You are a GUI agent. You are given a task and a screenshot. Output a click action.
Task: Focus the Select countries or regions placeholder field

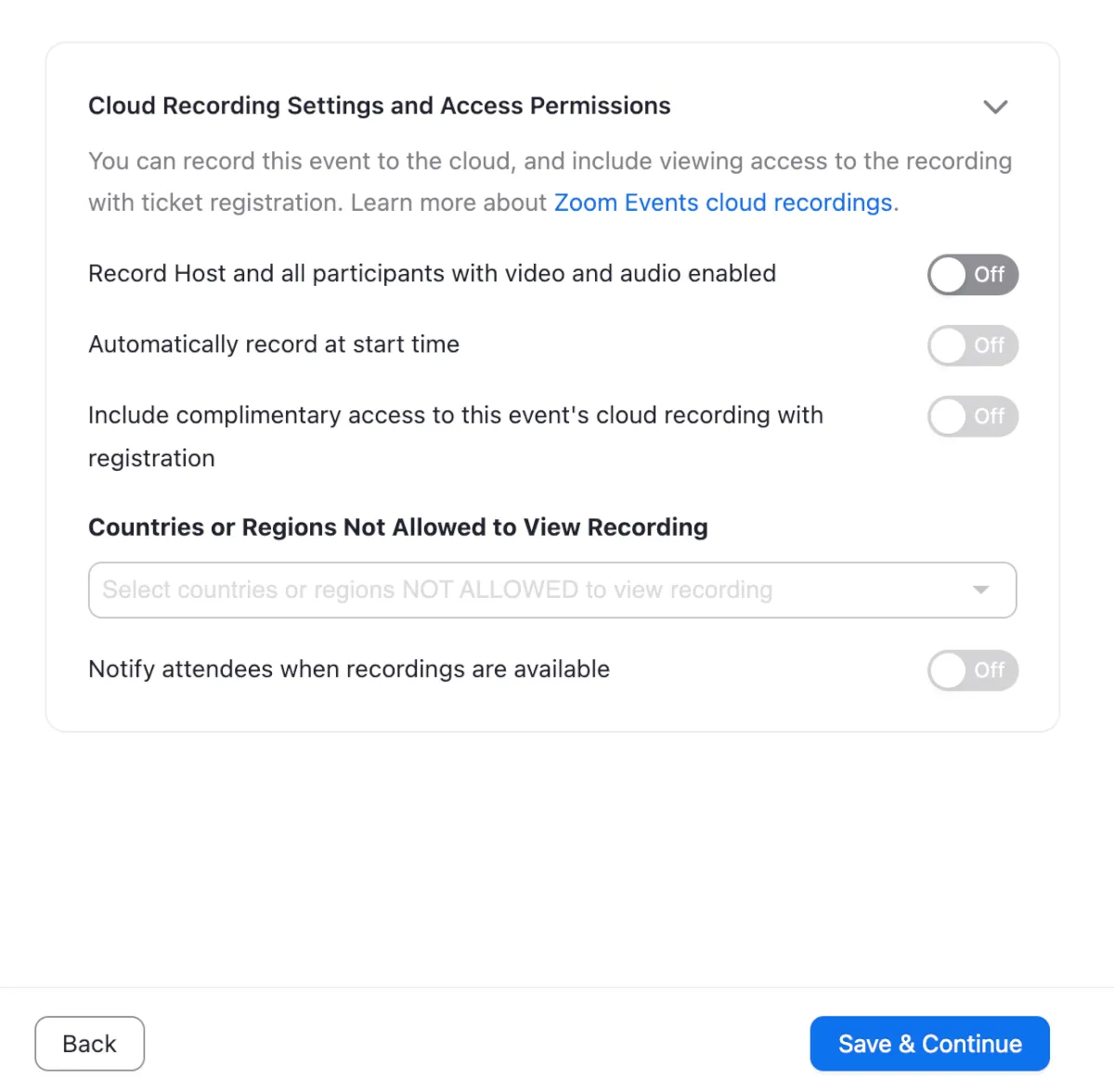[x=436, y=590]
